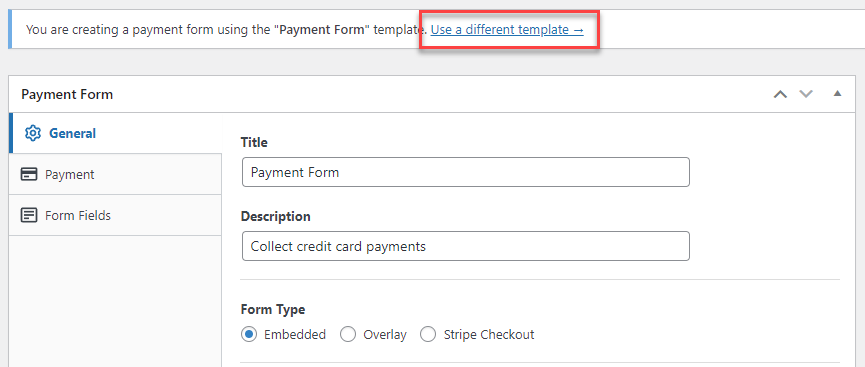865x367 pixels.
Task: Click the gear icon beside General
Action: coord(33,134)
